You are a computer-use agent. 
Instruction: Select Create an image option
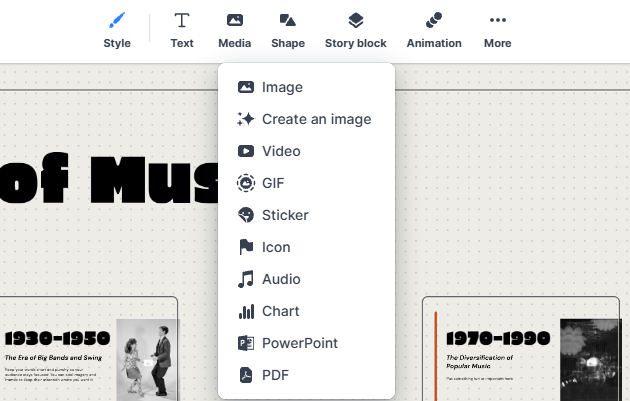pyautogui.click(x=307, y=119)
